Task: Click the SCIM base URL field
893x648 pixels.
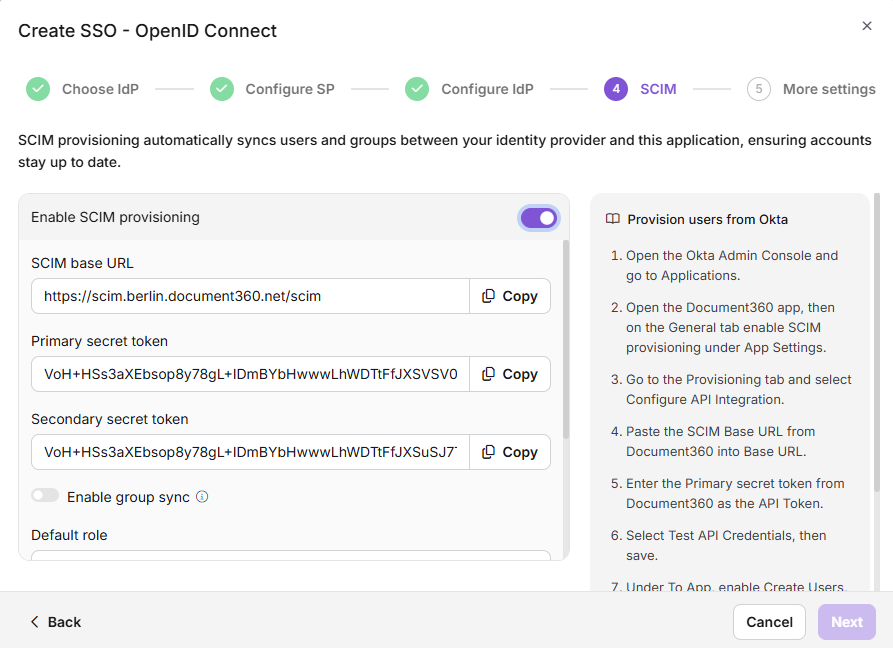Action: pyautogui.click(x=251, y=296)
